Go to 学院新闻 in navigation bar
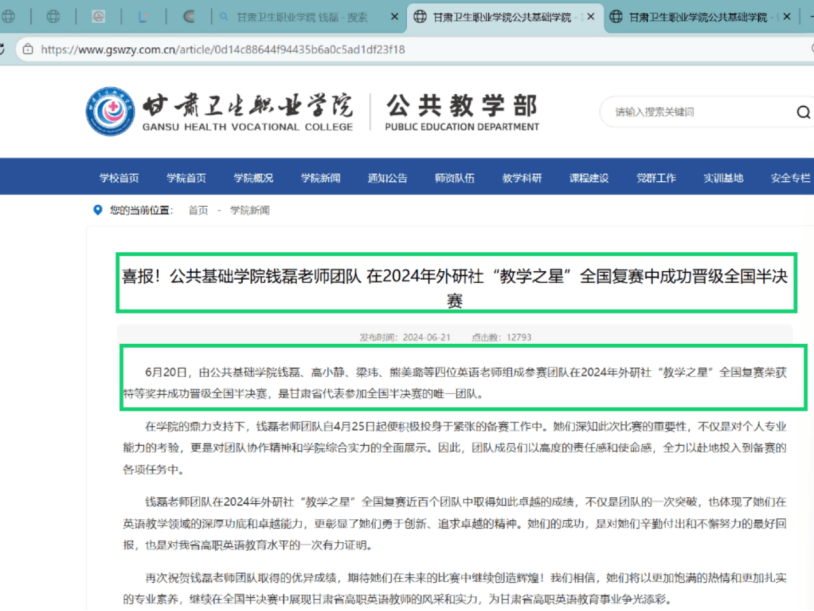The image size is (814, 611). pyautogui.click(x=321, y=178)
